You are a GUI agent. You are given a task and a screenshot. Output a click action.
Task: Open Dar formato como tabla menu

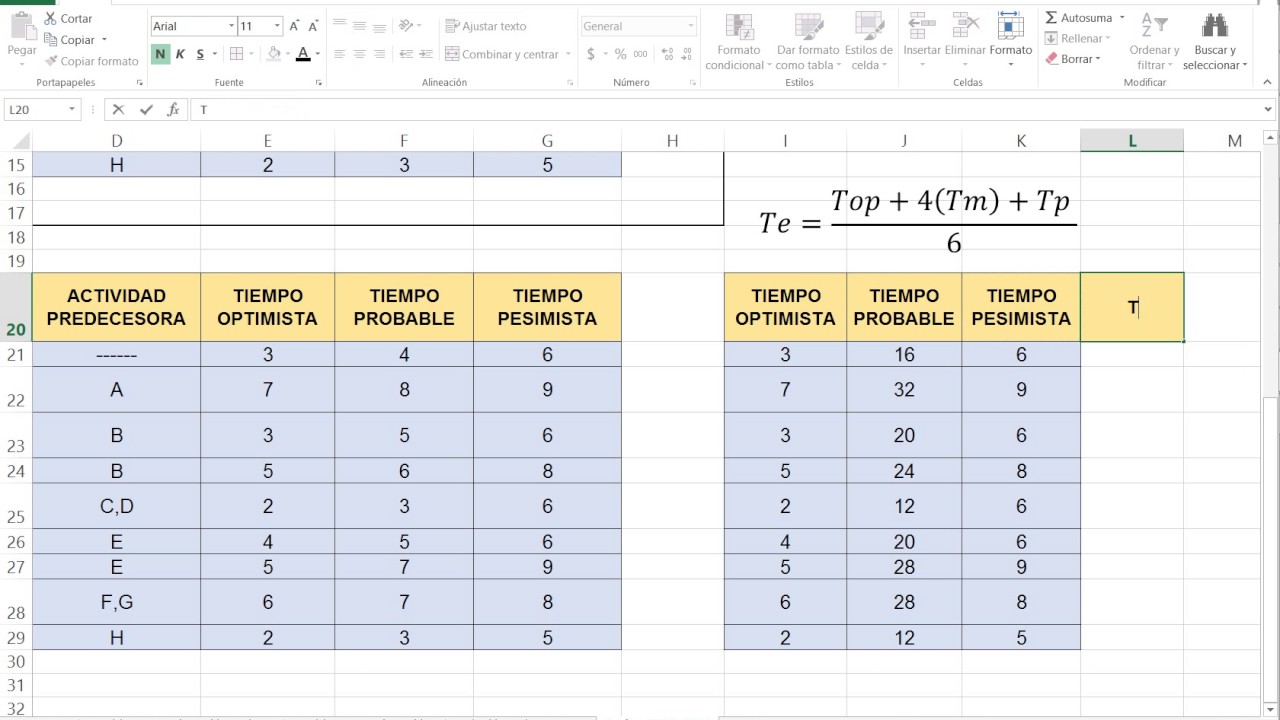[x=807, y=42]
